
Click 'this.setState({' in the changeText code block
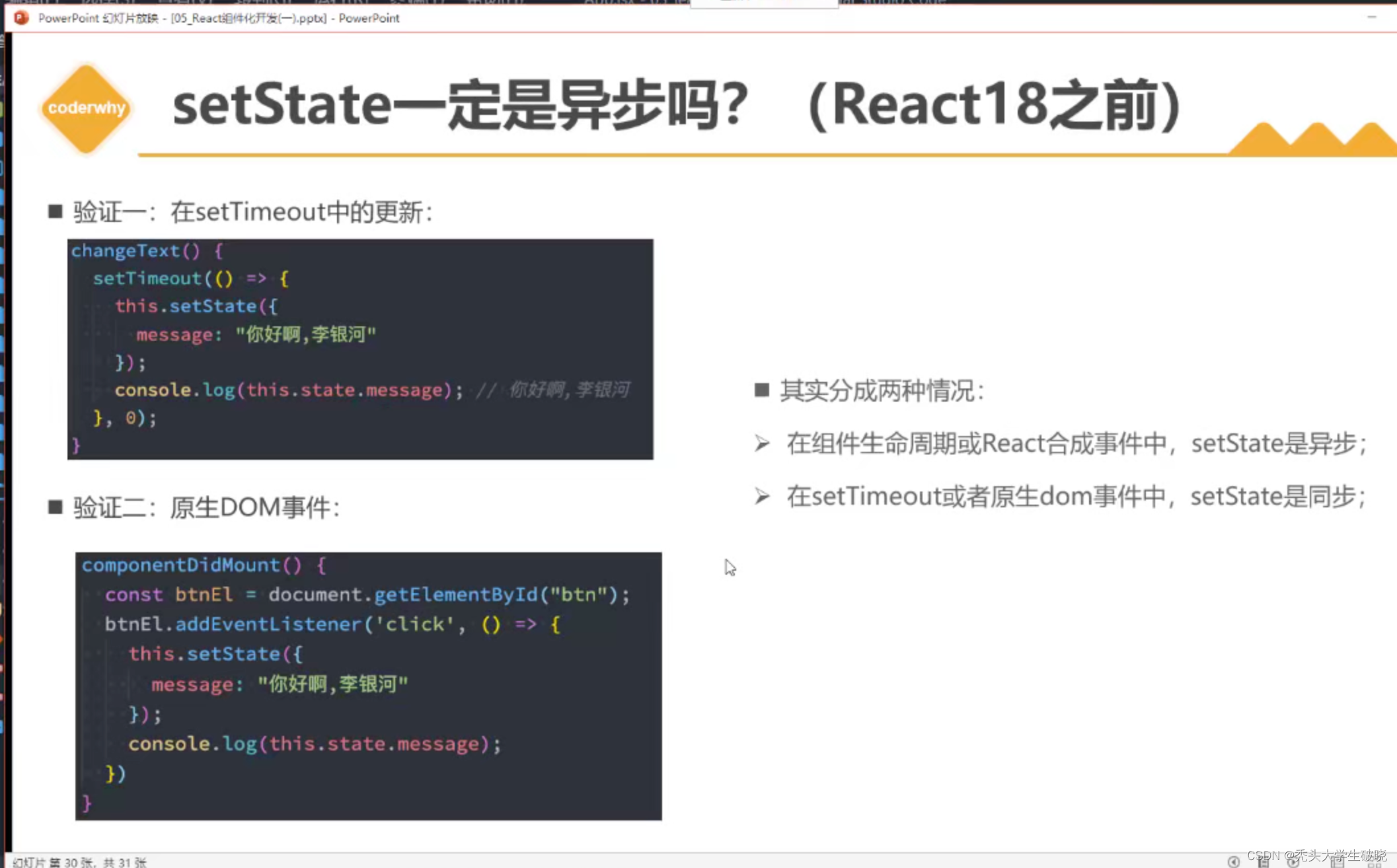[x=196, y=307]
